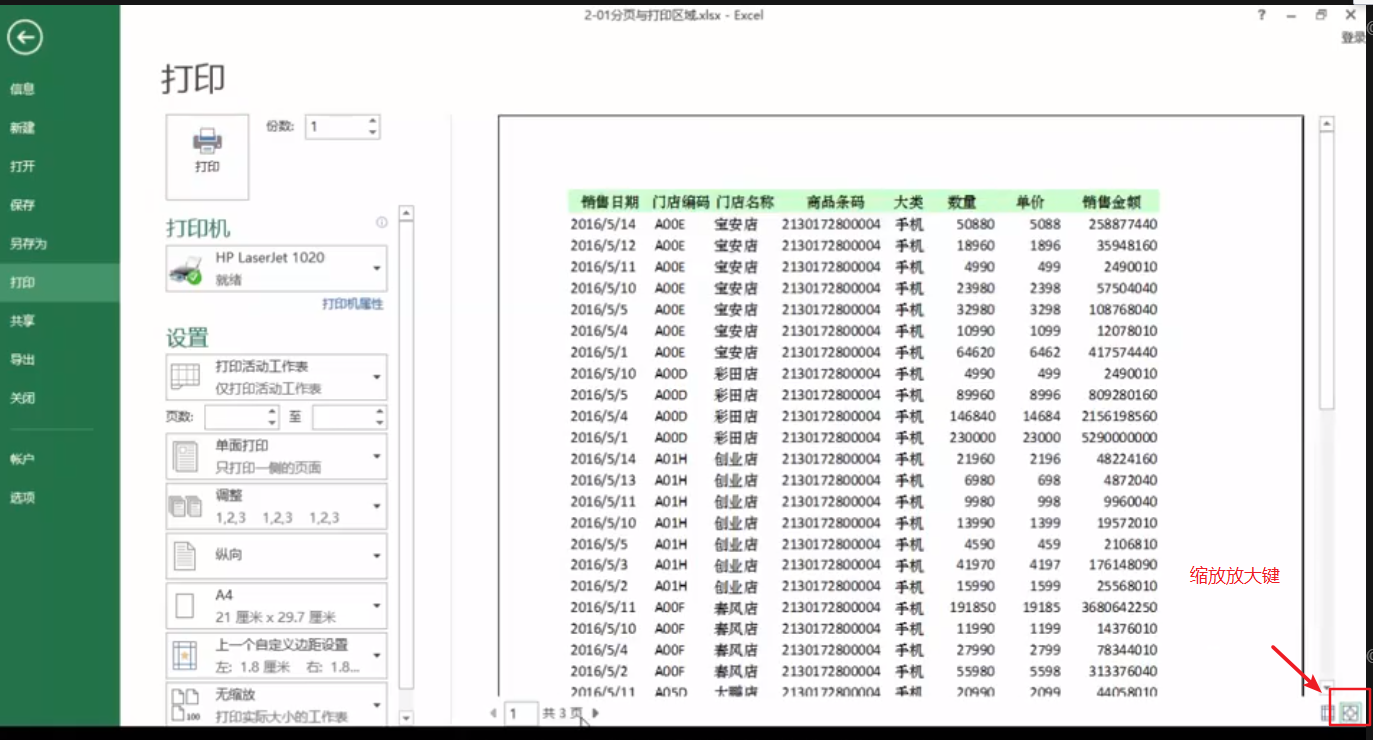Viewport: 1373px width, 740px height.
Task: Minimize the Excel window
Action: click(x=1292, y=15)
